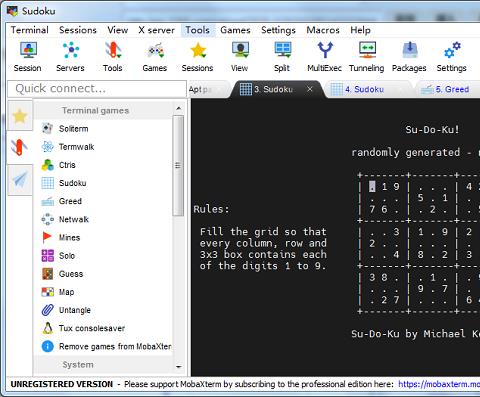This screenshot has height=397, width=480.
Task: Open the Settings gears icon
Action: (x=452, y=57)
